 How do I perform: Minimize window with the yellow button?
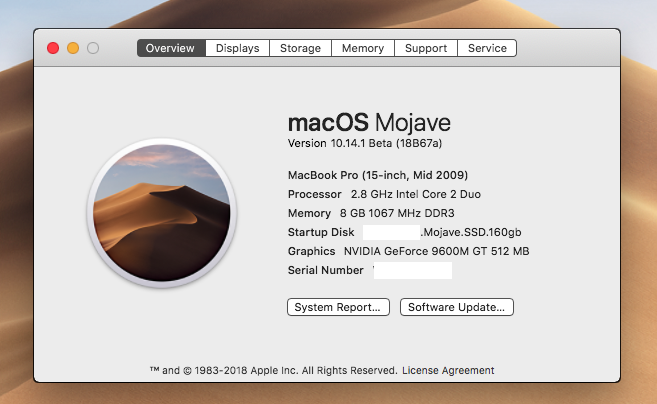tap(73, 48)
